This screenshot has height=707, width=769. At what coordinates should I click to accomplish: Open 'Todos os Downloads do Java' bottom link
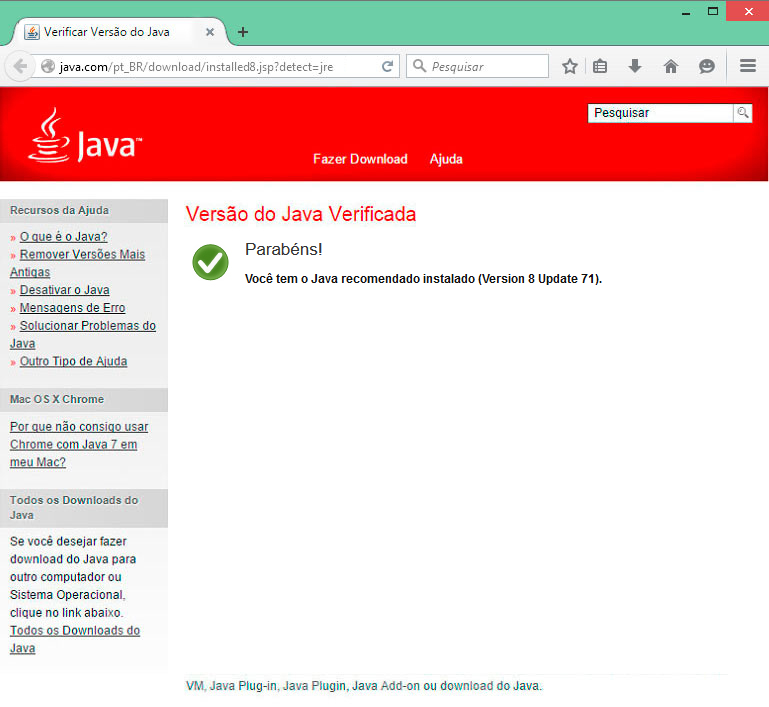point(75,639)
